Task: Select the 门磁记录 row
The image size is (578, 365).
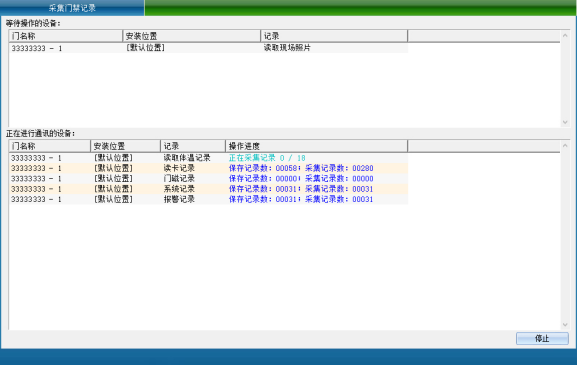Action: 208,178
